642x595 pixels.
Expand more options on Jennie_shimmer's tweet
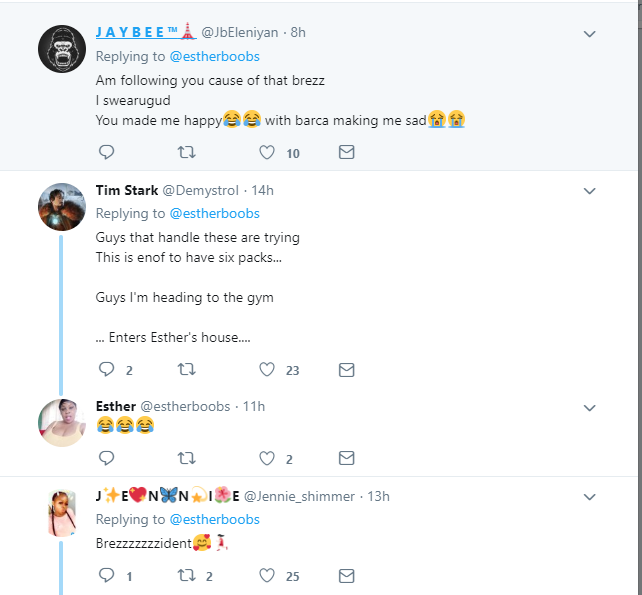(x=590, y=496)
